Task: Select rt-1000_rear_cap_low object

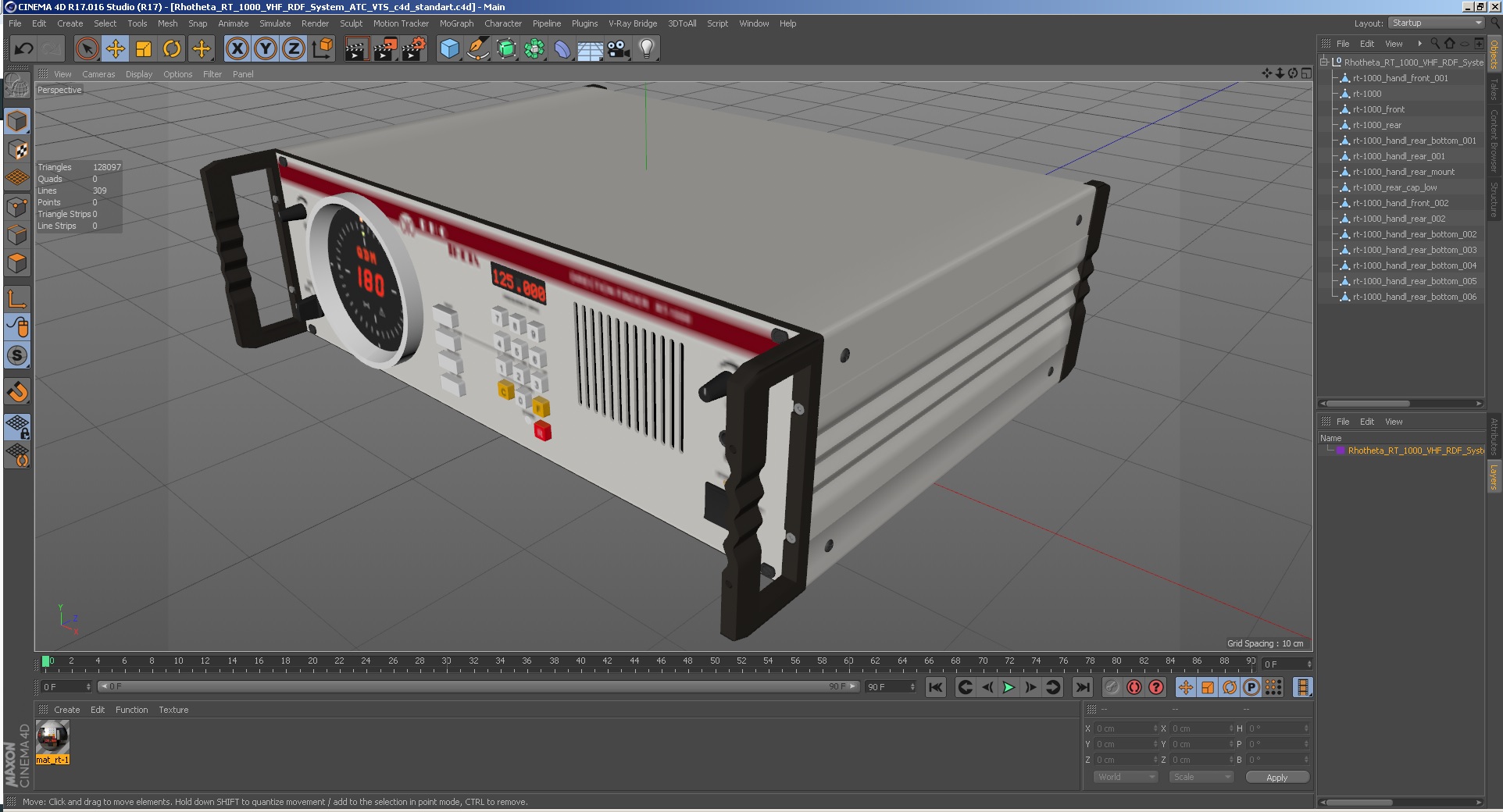Action: 1395,187
